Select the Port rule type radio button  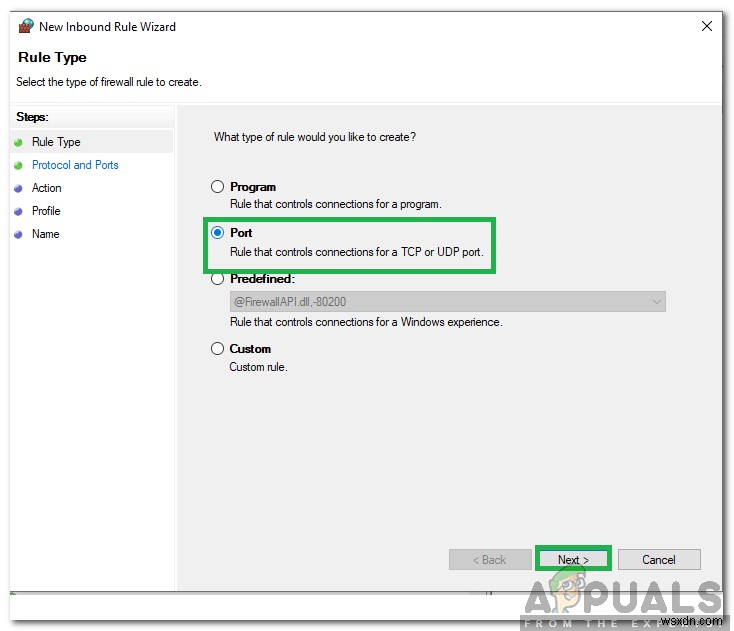coord(217,233)
